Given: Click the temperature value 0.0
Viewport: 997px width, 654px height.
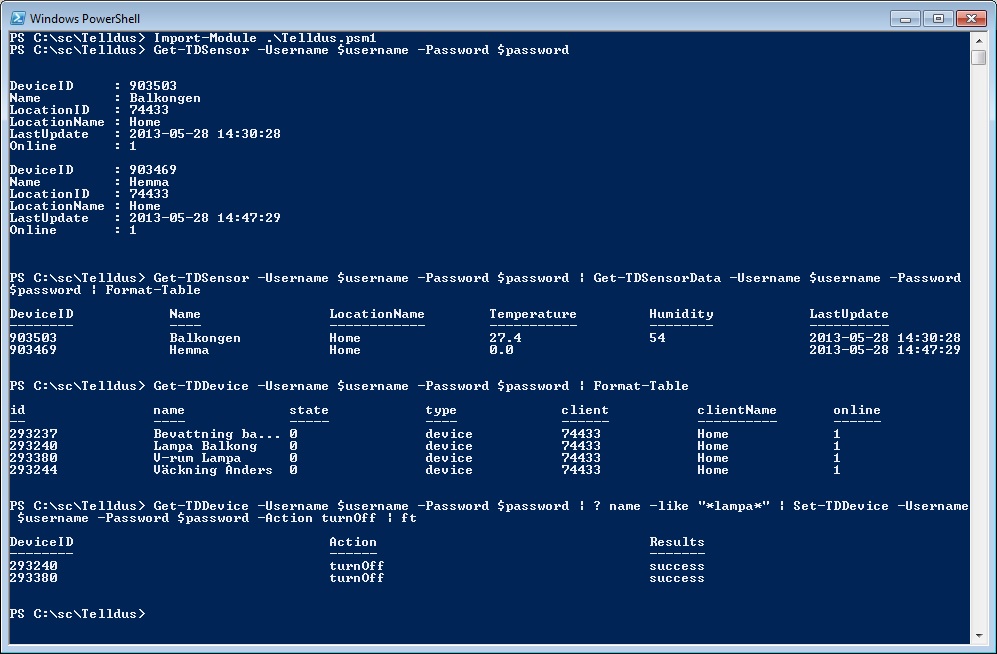Looking at the screenshot, I should [501, 350].
